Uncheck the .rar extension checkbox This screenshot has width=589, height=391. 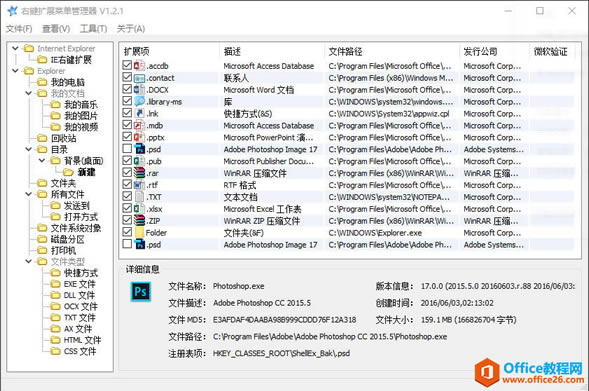click(x=127, y=173)
